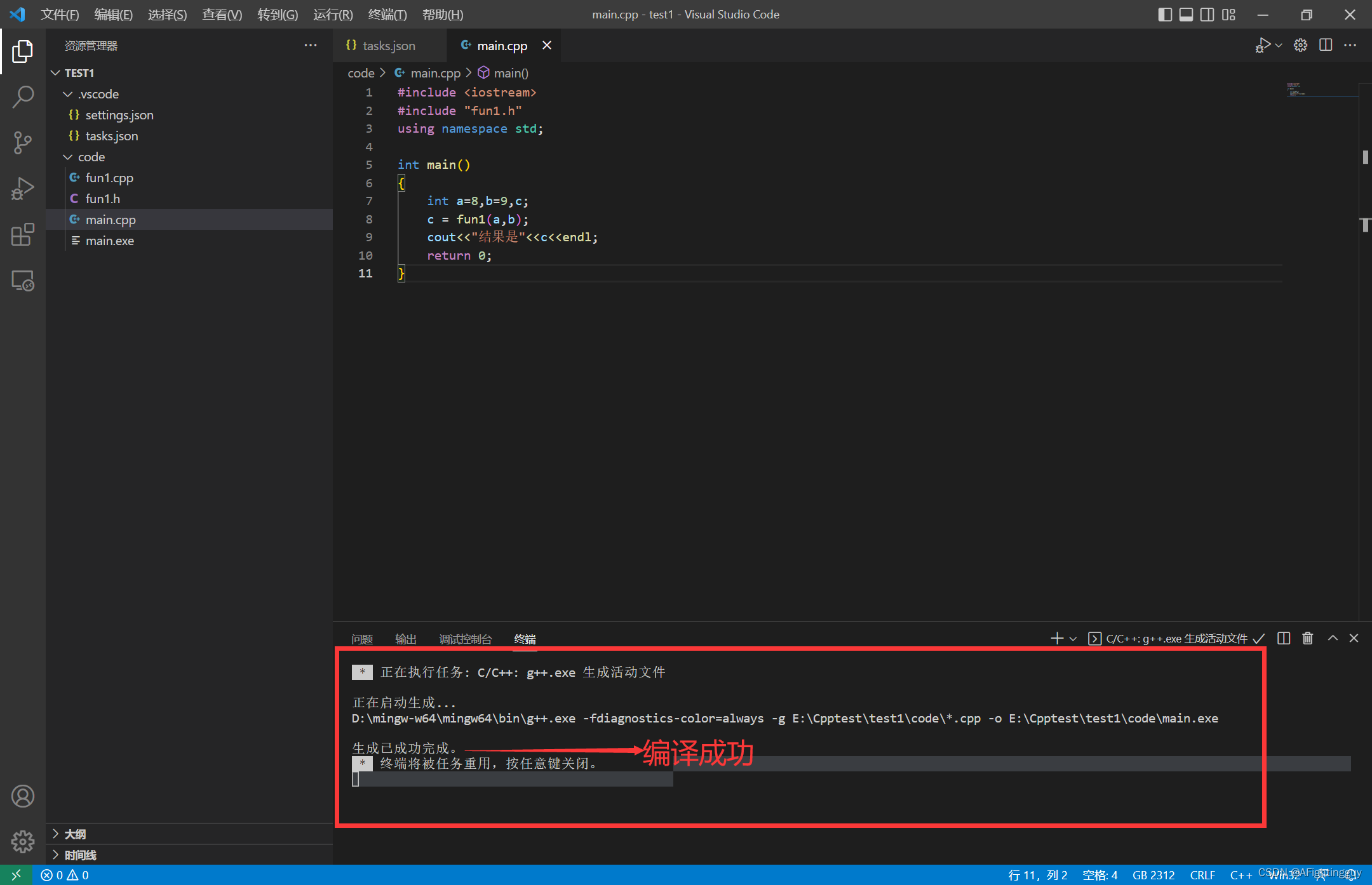The width and height of the screenshot is (1372, 885).
Task: Open the Manage gear in activity bar
Action: pos(23,842)
